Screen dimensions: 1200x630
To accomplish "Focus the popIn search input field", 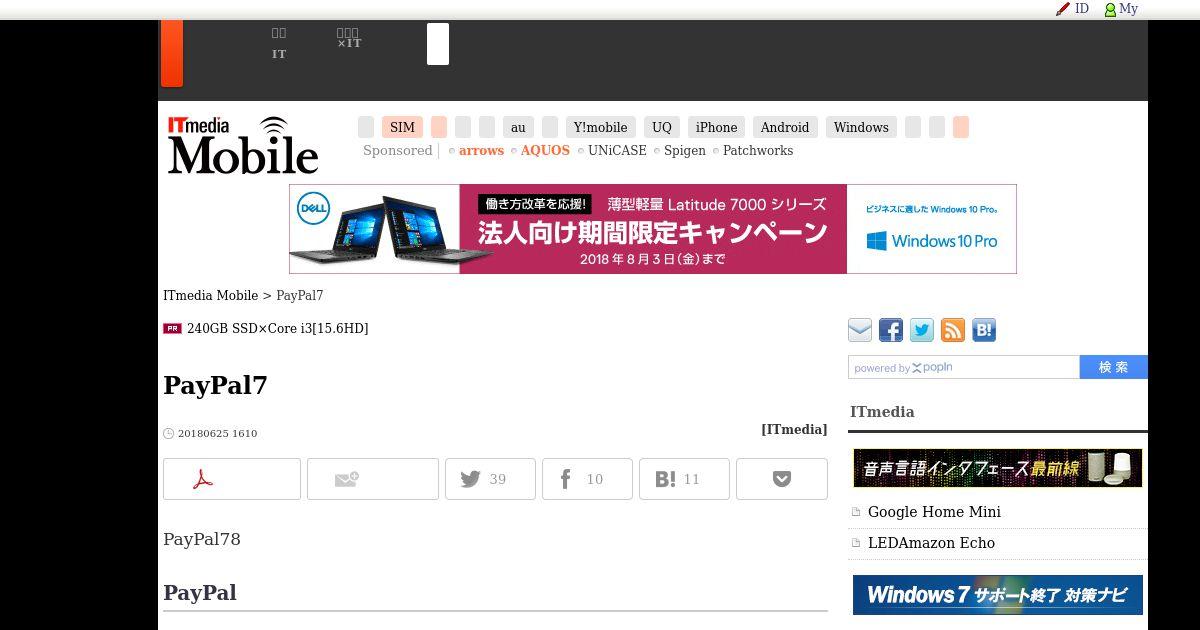I will pos(964,367).
